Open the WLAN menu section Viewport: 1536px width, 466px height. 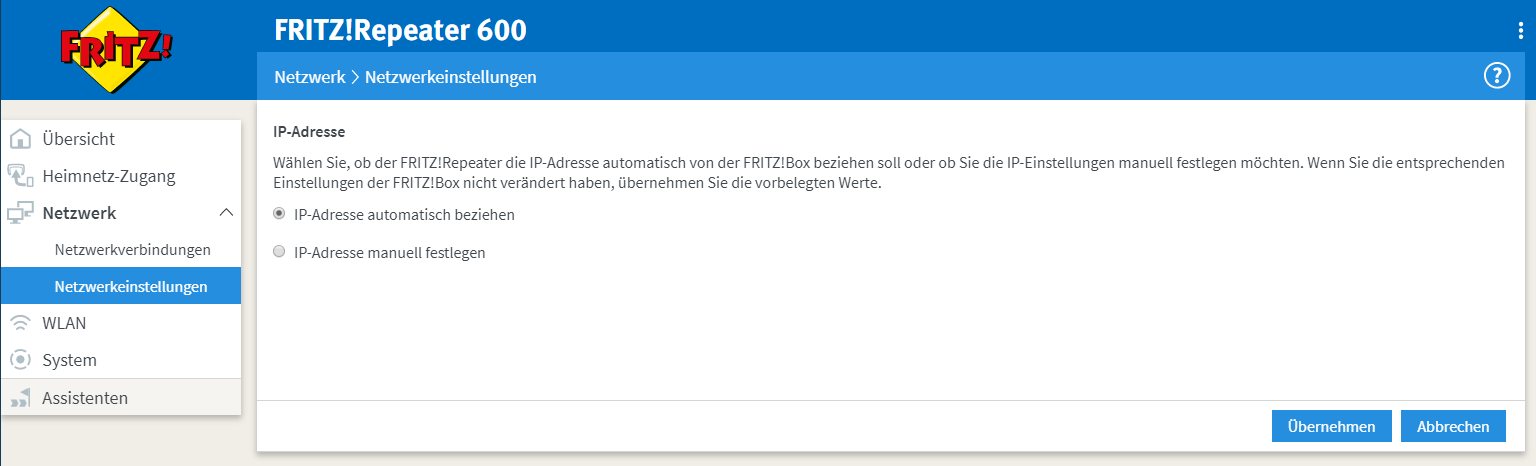tap(64, 323)
